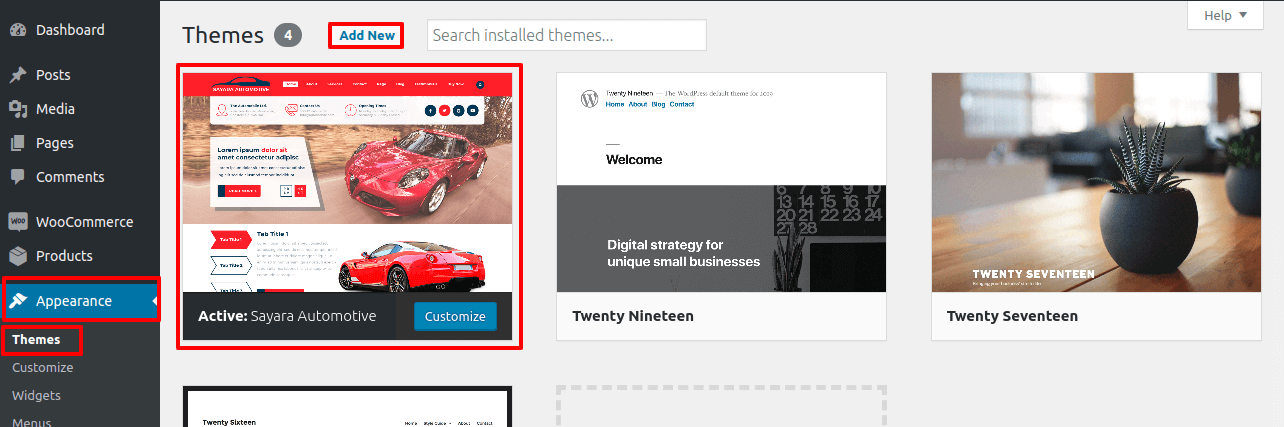Focus the Search installed themes field
This screenshot has height=427, width=1284.
tap(567, 35)
